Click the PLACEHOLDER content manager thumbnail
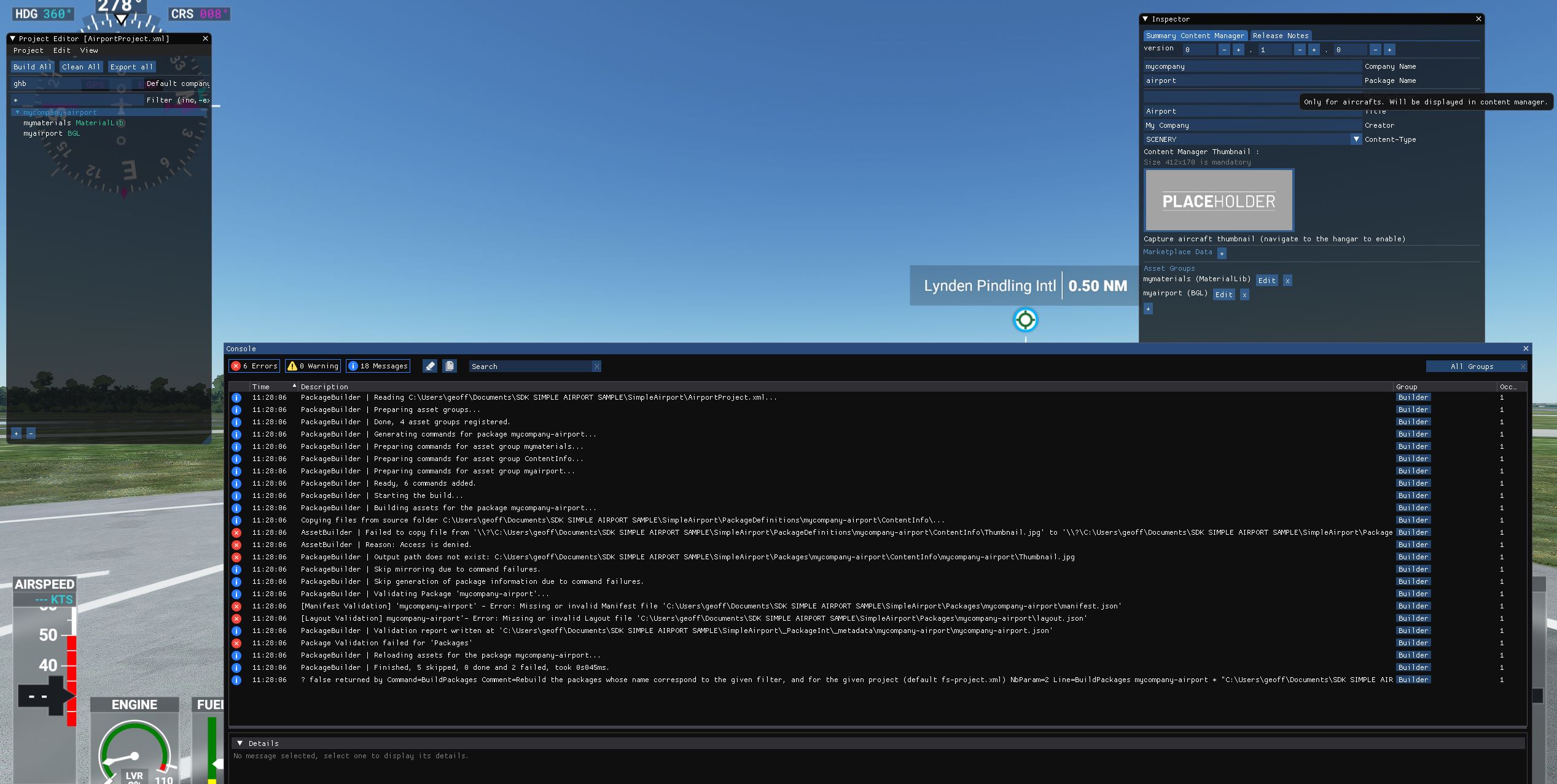Viewport: 1557px width, 784px height. (x=1219, y=200)
